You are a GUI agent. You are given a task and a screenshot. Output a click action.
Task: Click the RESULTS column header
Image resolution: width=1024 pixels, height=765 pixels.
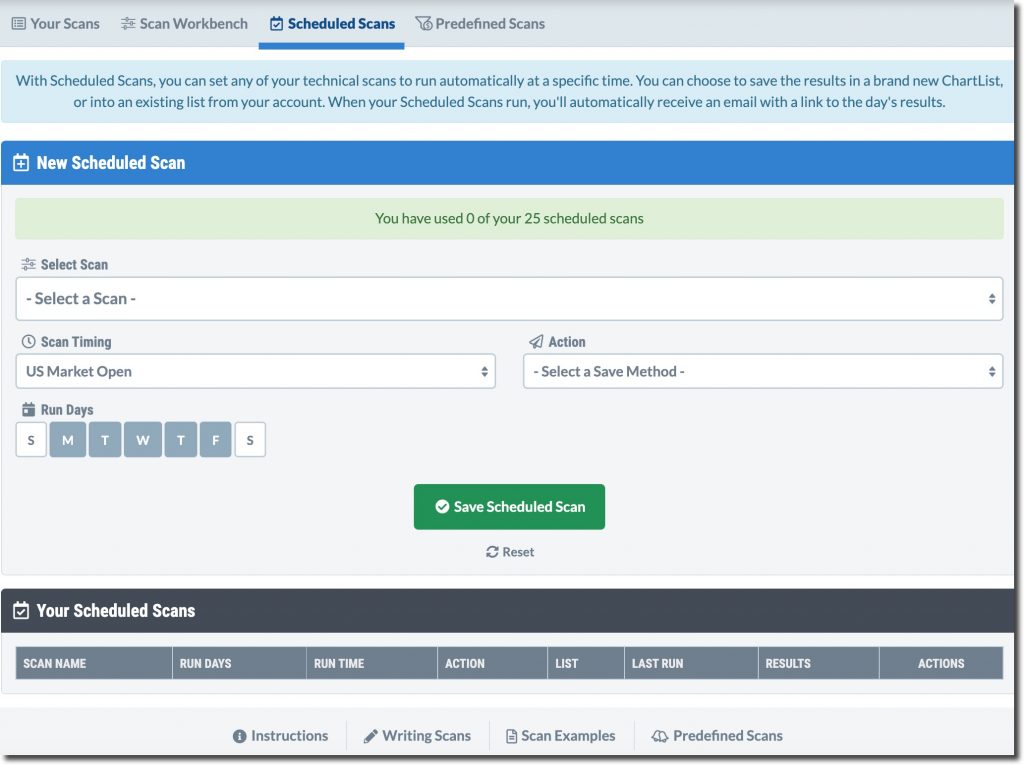click(818, 663)
